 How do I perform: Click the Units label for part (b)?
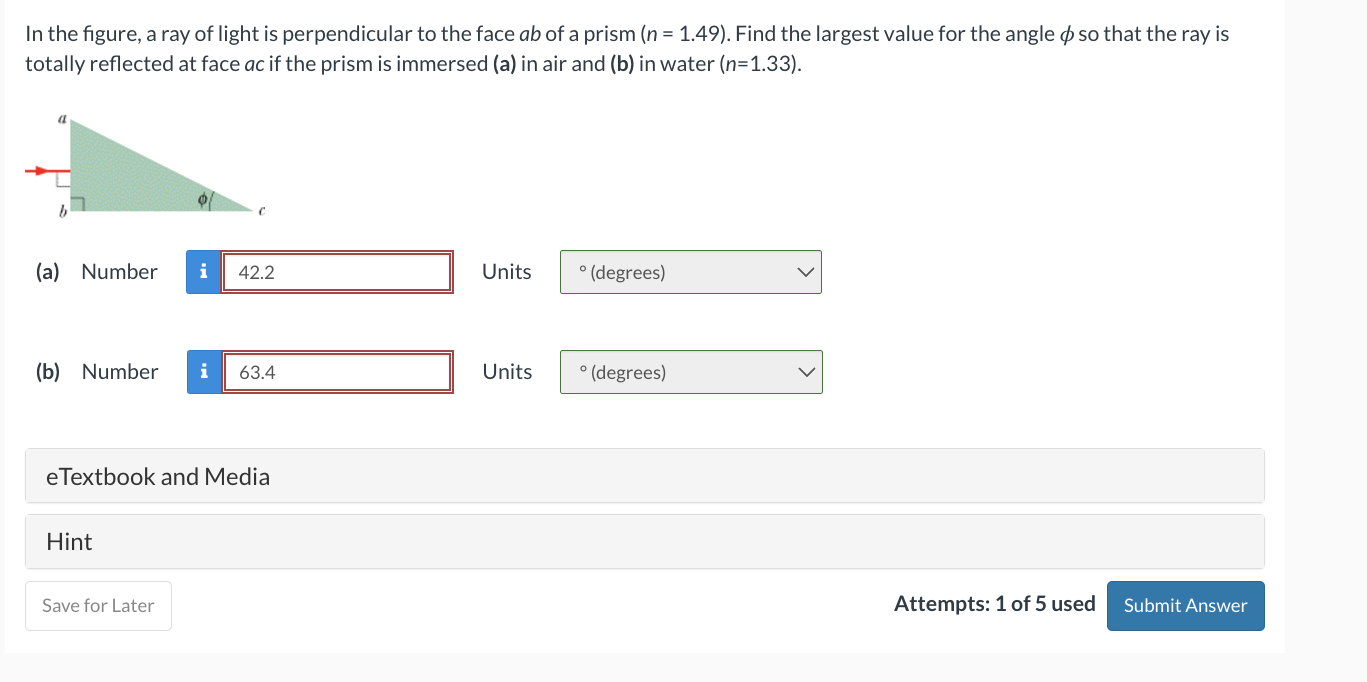coord(507,372)
